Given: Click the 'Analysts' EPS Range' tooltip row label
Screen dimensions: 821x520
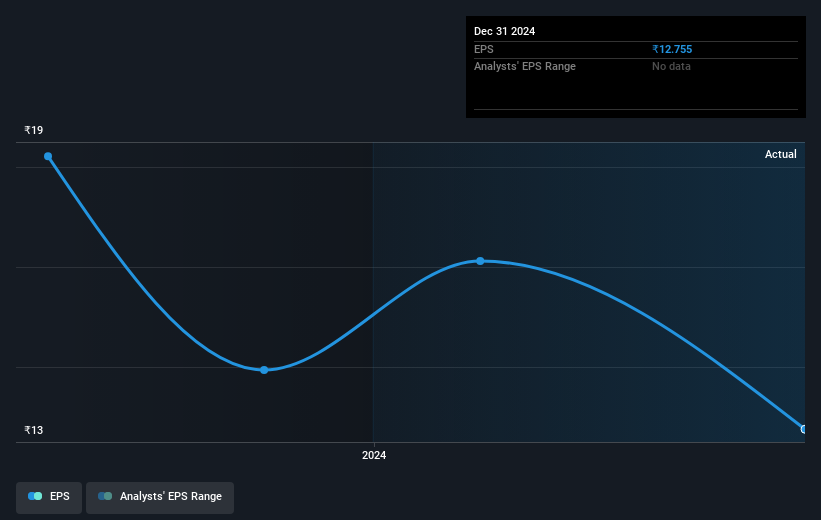Looking at the screenshot, I should [525, 67].
